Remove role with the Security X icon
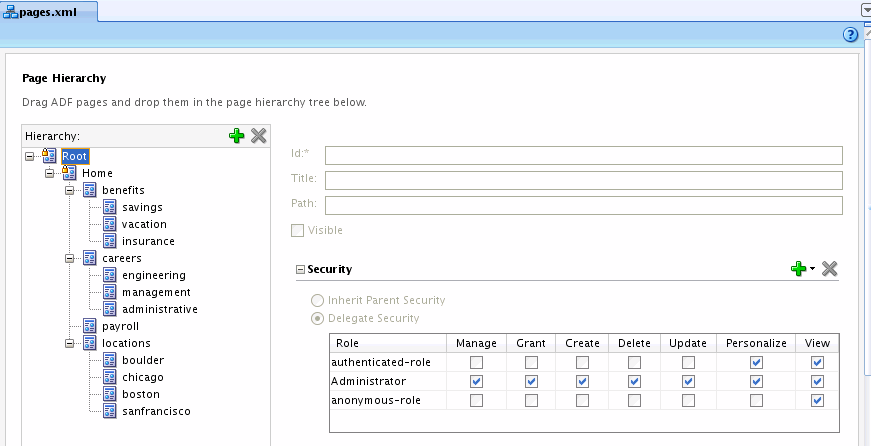Screen dimensions: 871x446 point(829,269)
